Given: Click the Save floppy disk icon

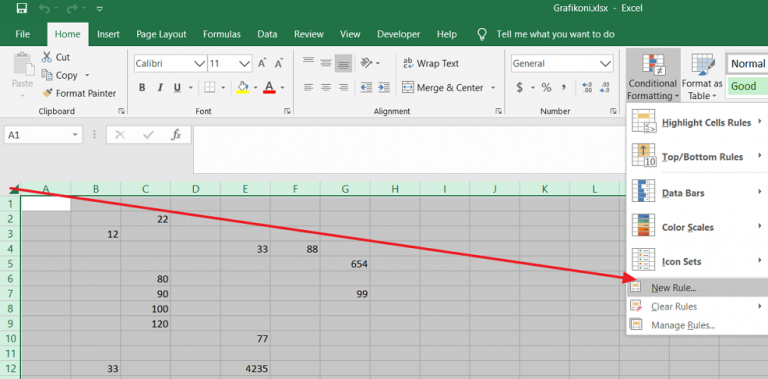Looking at the screenshot, I should coord(22,8).
